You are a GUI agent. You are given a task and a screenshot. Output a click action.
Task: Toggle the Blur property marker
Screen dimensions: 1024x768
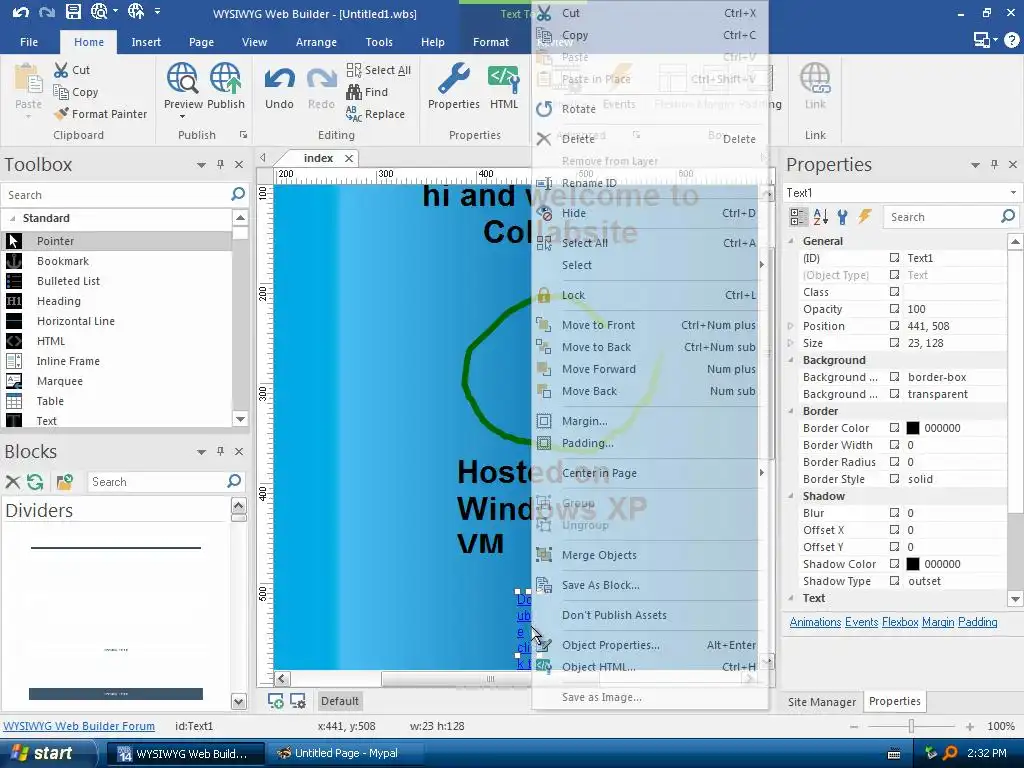tap(894, 513)
